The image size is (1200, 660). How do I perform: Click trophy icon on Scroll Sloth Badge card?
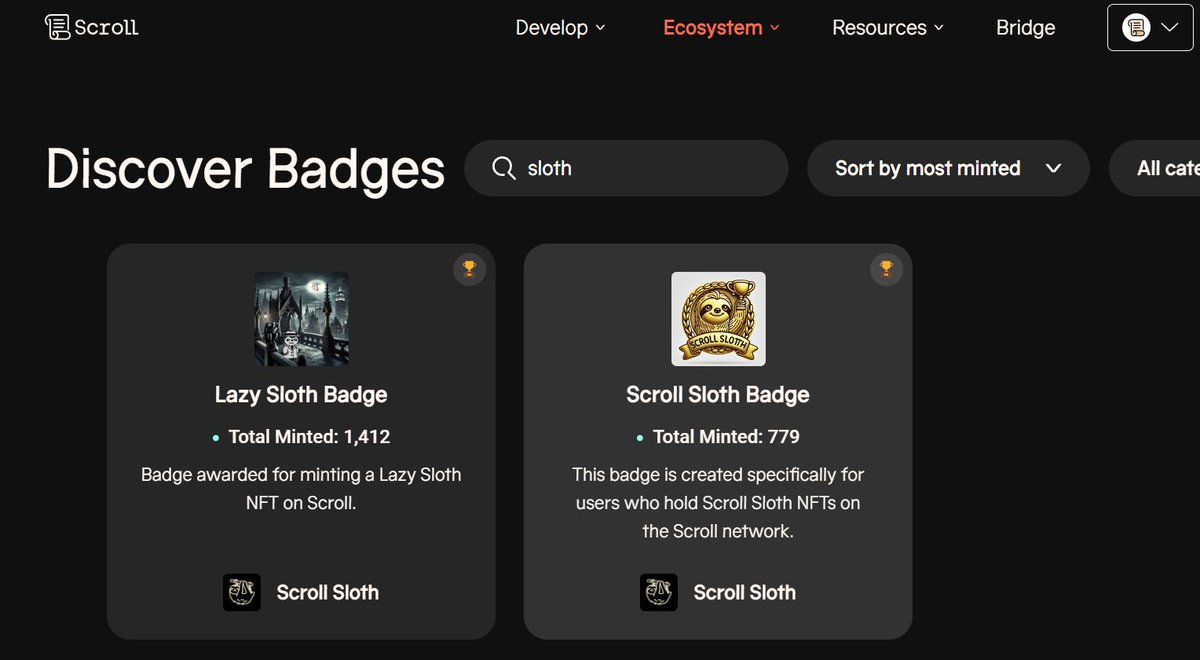pos(886,269)
